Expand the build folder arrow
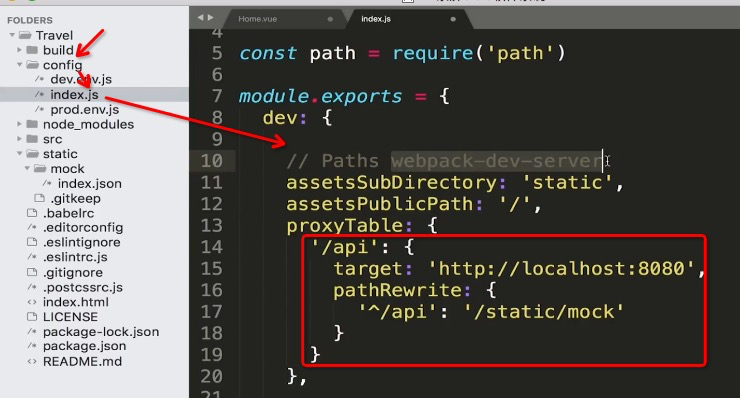740x398 pixels. pyautogui.click(x=19, y=50)
